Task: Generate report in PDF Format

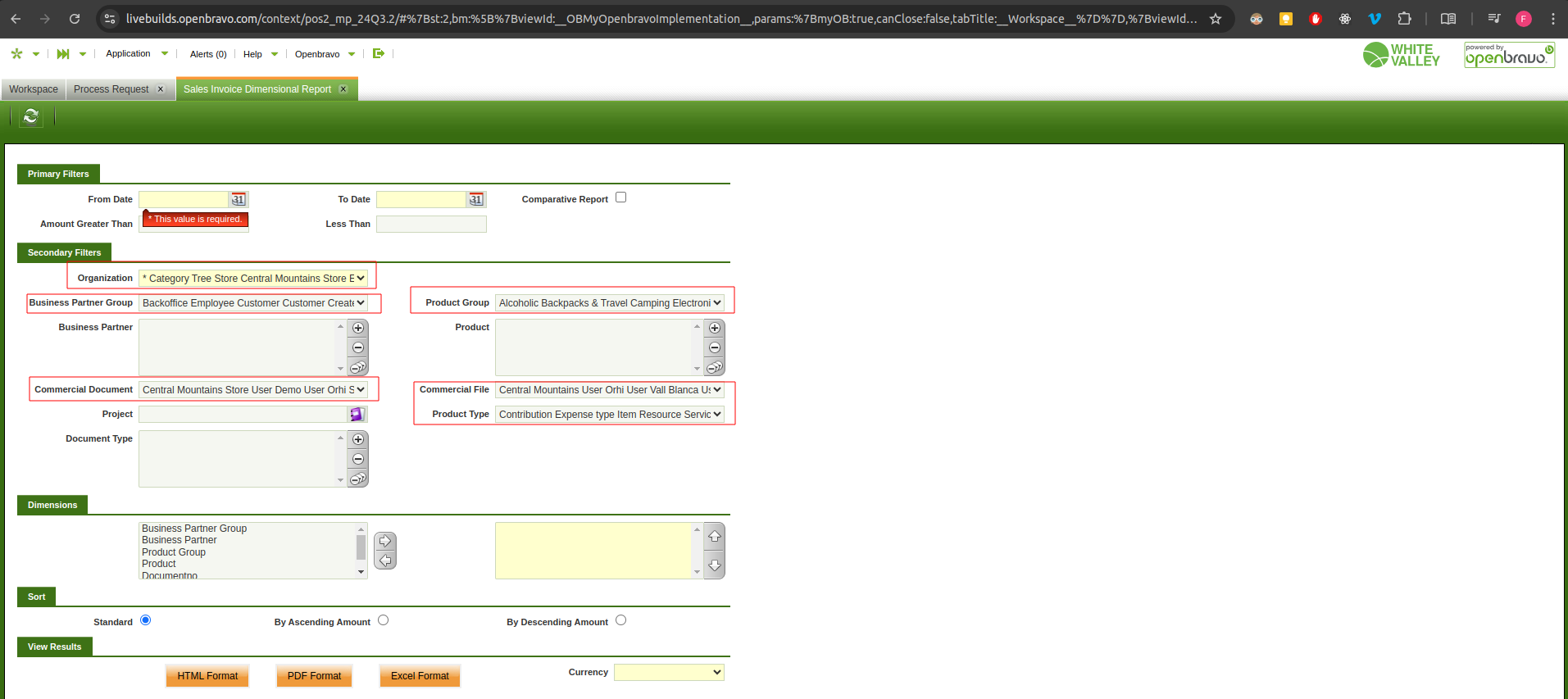Action: pyautogui.click(x=314, y=676)
